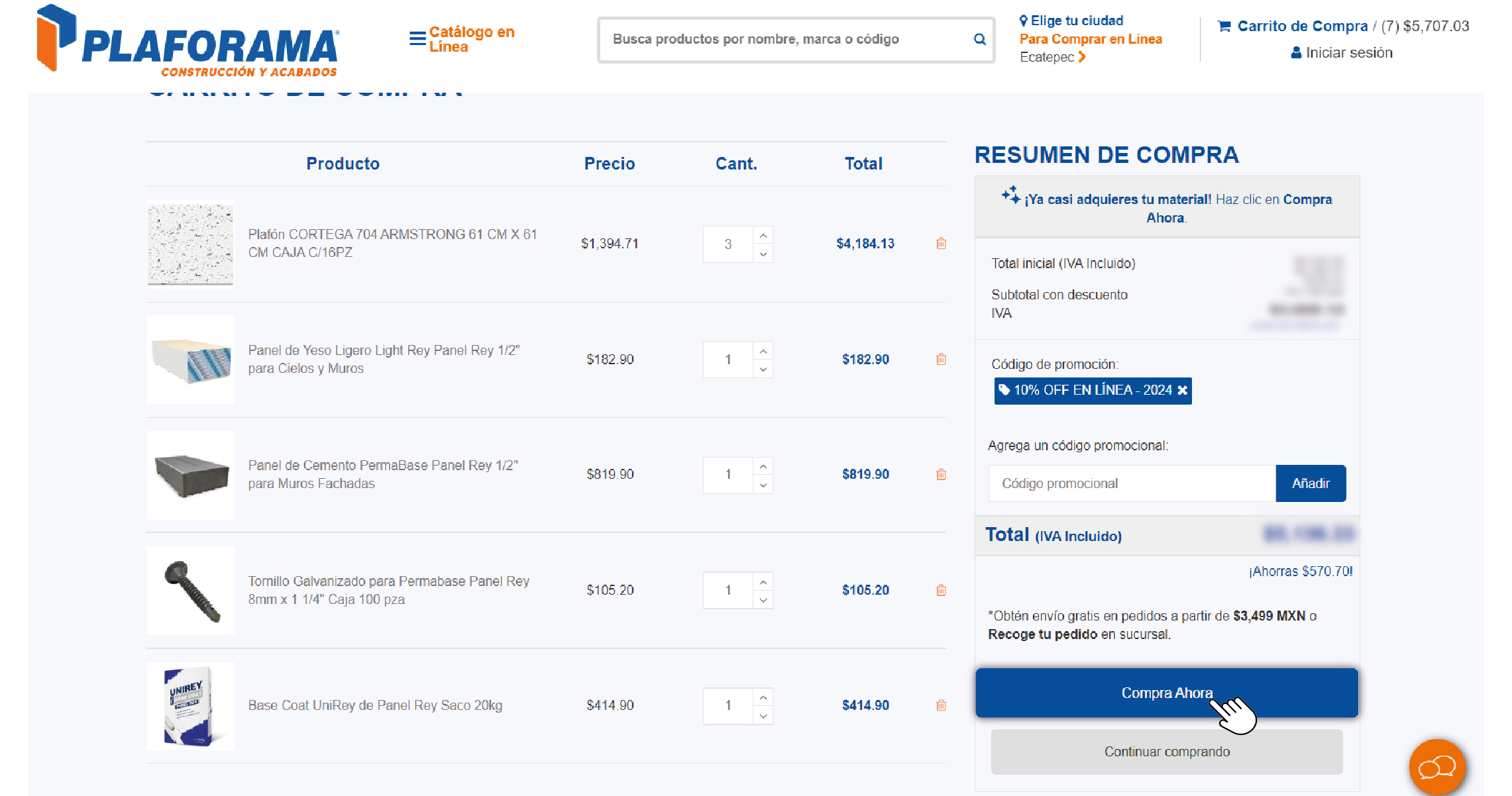The height and width of the screenshot is (796, 1512).
Task: Click Iniciar sesión link
Action: (x=1342, y=53)
